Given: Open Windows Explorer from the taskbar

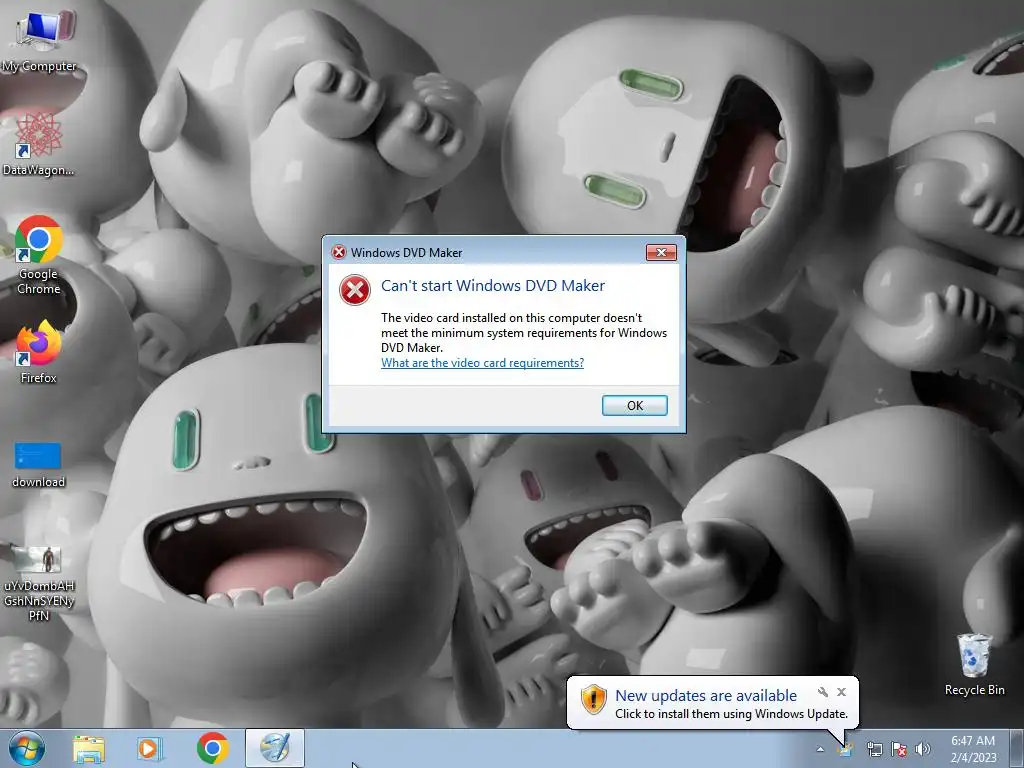Looking at the screenshot, I should (89, 749).
